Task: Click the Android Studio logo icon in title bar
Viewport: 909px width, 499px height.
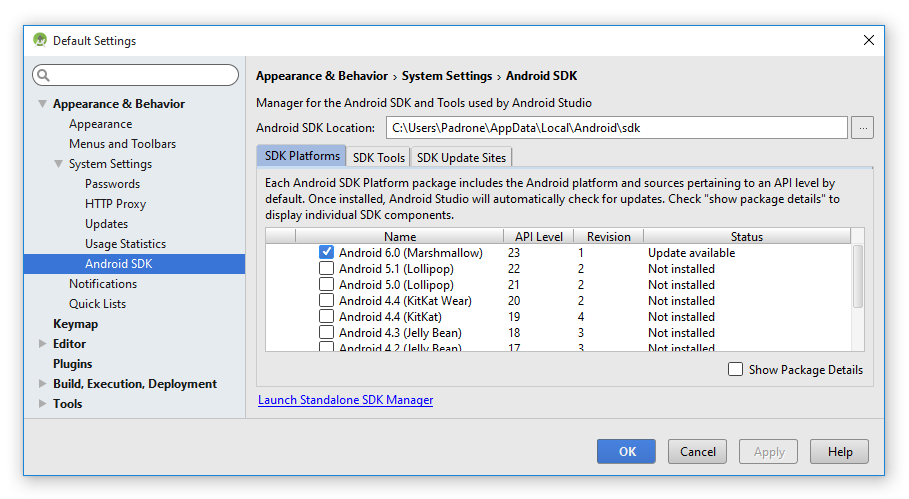Action: (40, 40)
